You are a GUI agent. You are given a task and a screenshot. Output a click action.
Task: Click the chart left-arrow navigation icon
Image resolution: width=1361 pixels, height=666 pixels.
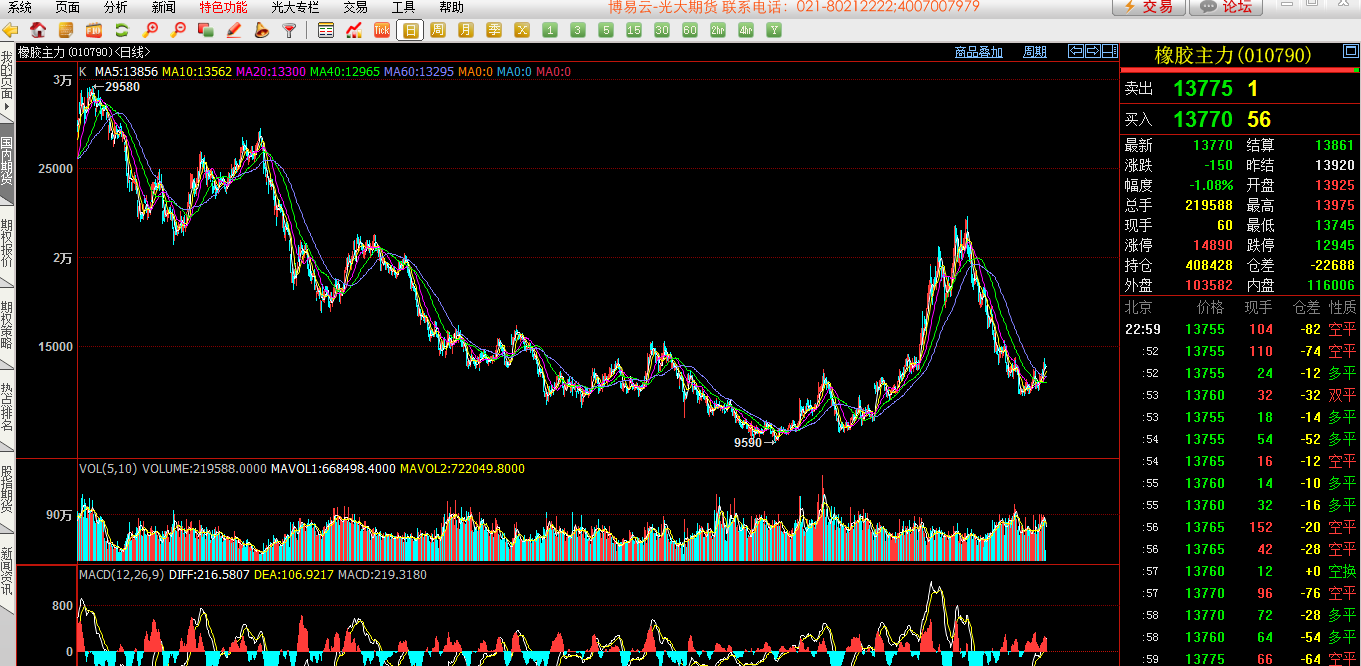pyautogui.click(x=1076, y=51)
